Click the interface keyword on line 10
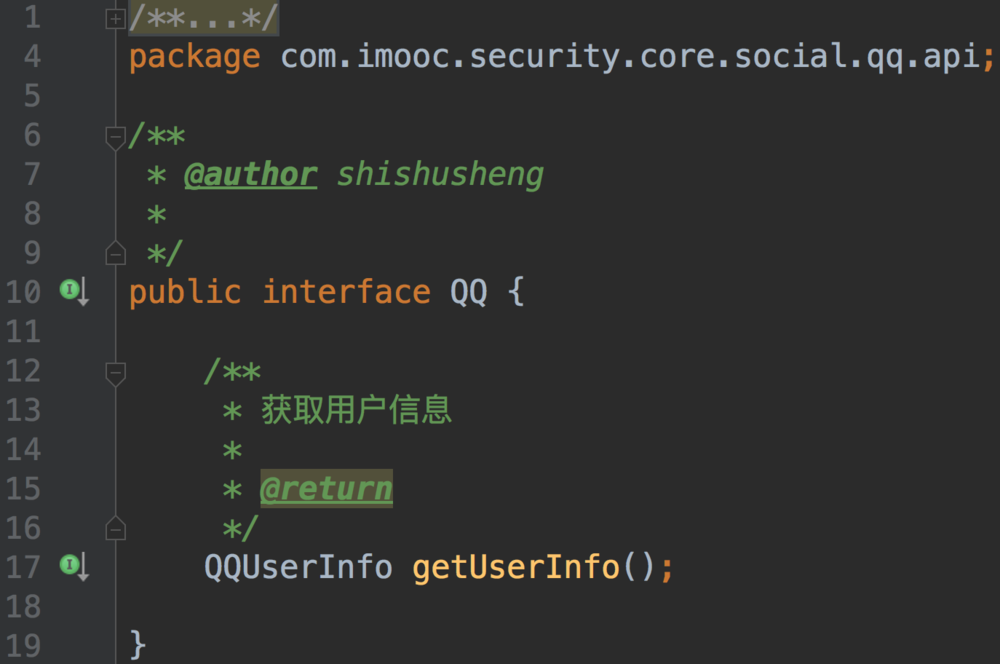This screenshot has width=1000, height=664. tap(346, 292)
